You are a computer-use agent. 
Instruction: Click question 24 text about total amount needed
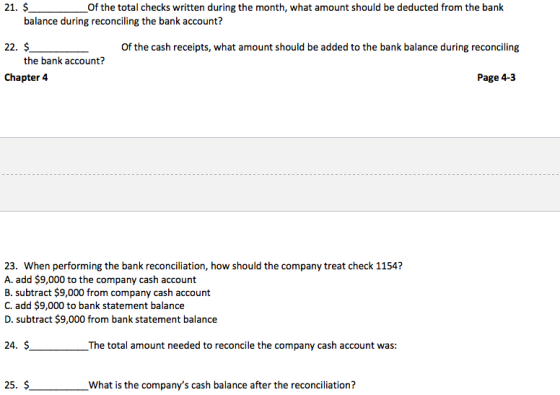[242, 346]
